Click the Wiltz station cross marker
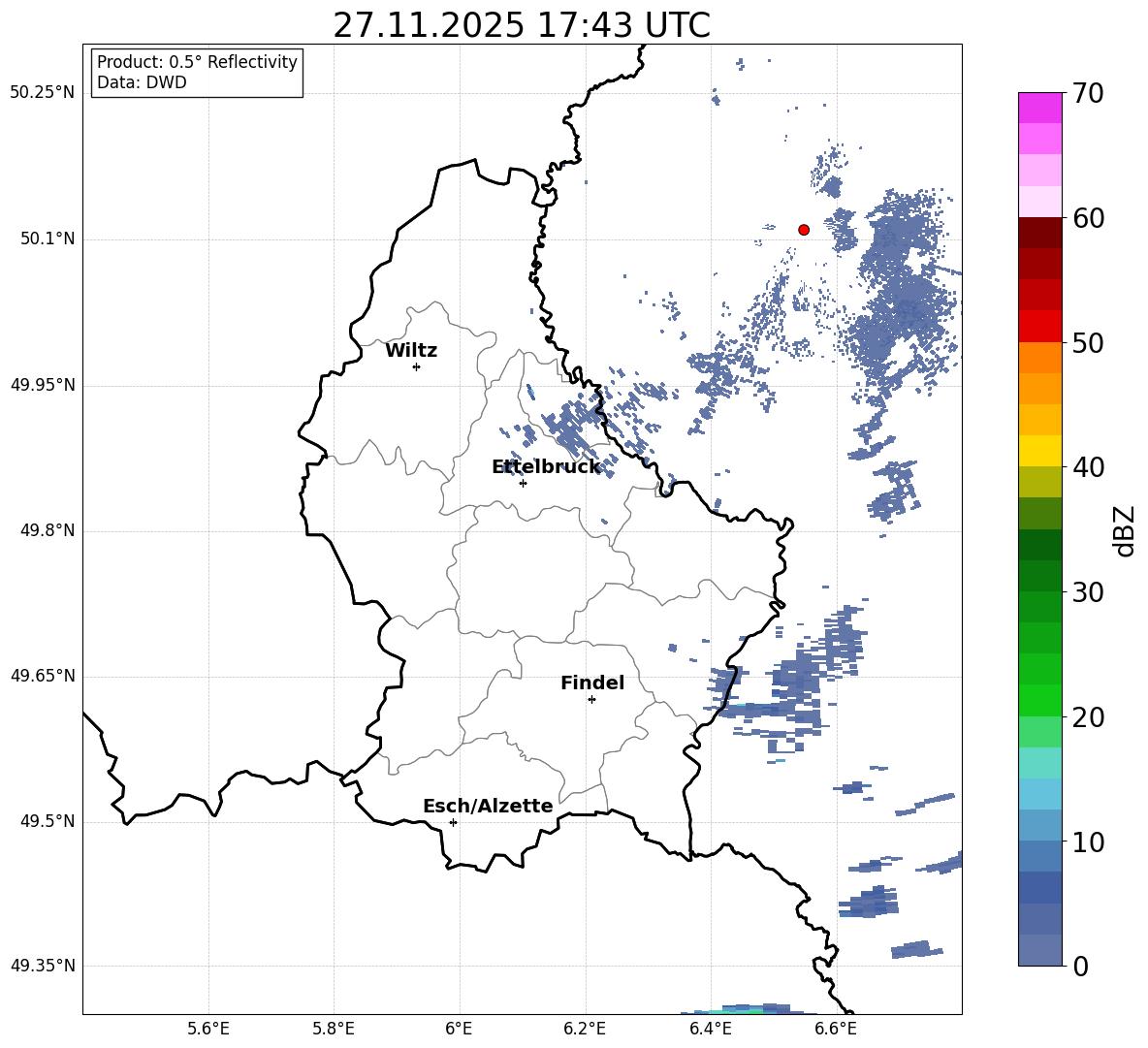 pos(417,366)
